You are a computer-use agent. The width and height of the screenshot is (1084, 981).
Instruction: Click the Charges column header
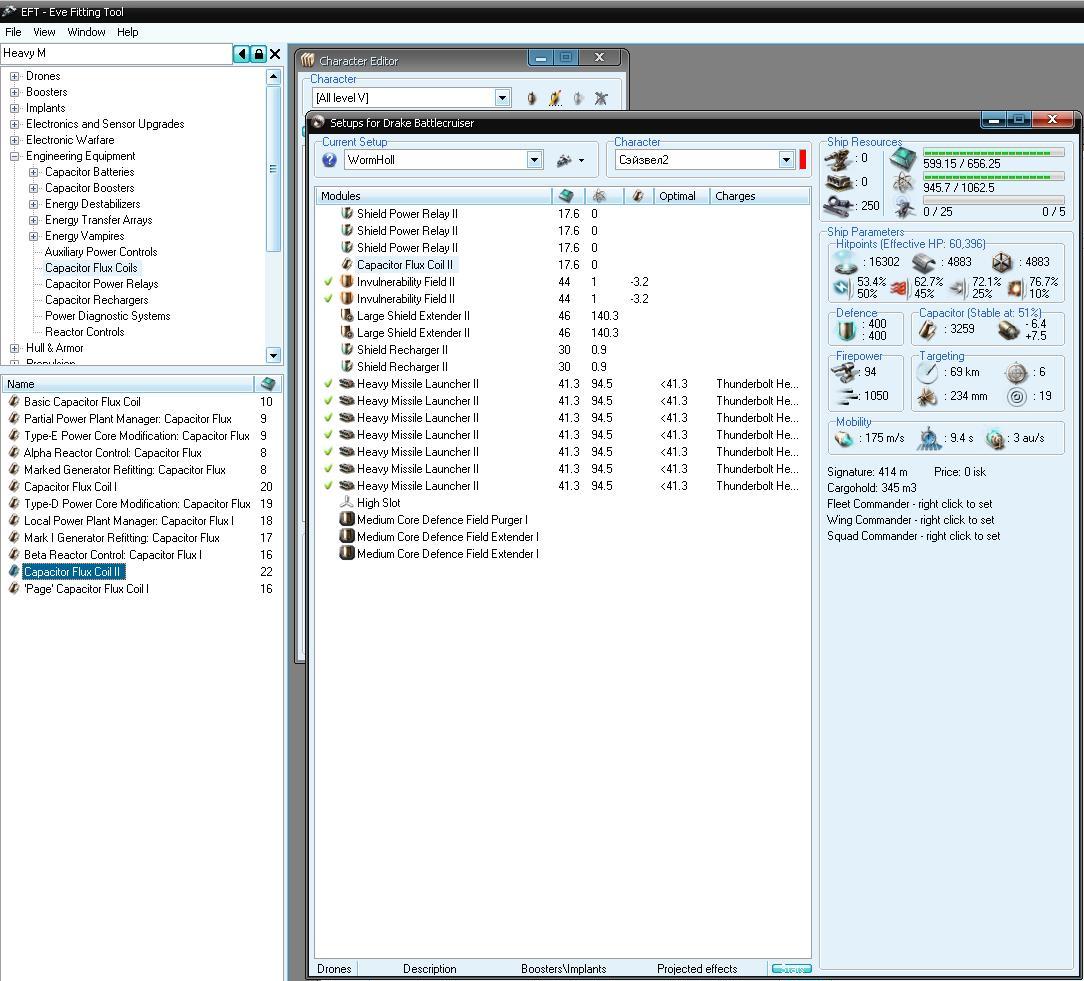(759, 196)
